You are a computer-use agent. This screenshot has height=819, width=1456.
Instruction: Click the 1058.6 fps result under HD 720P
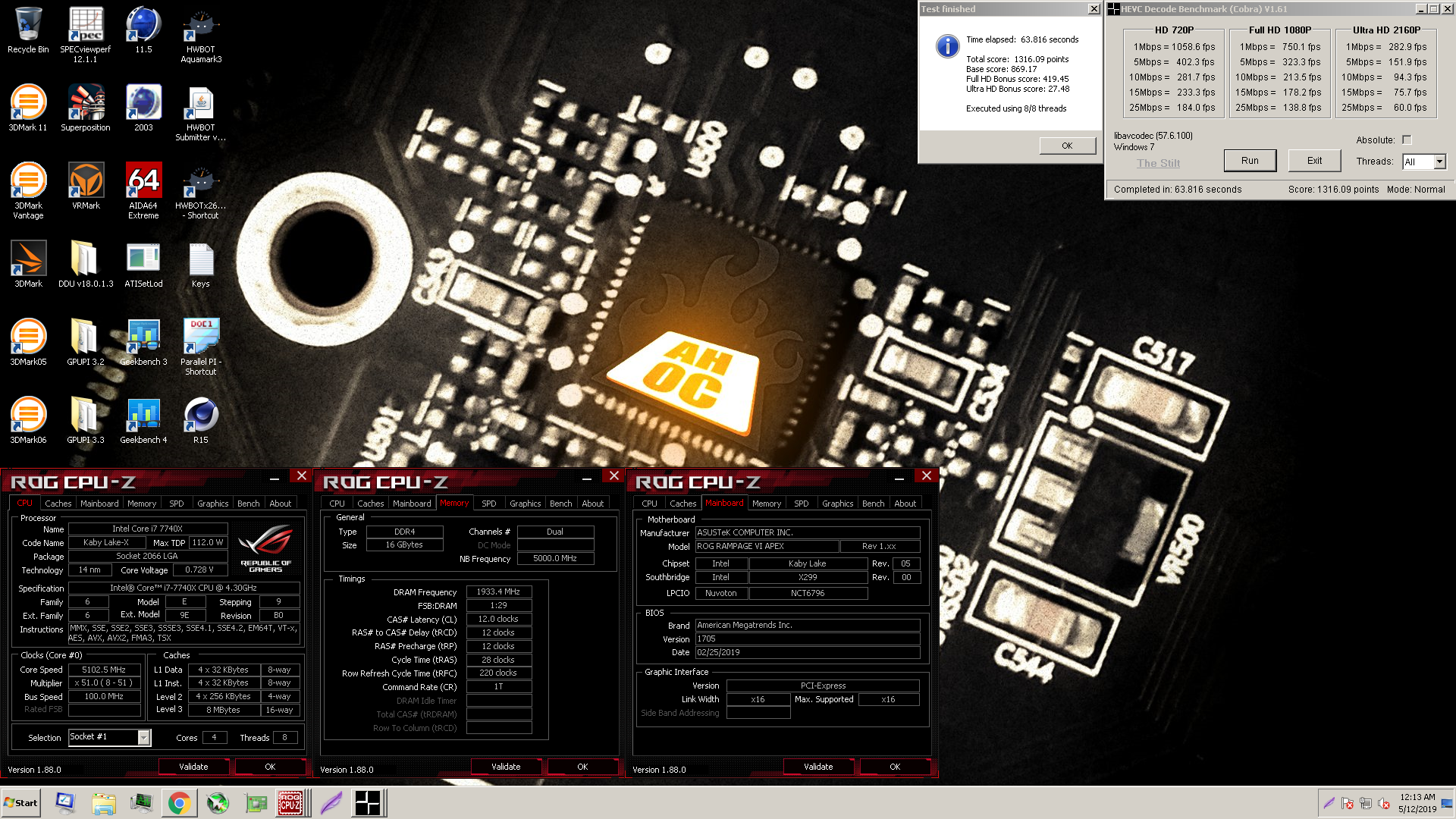click(1194, 47)
